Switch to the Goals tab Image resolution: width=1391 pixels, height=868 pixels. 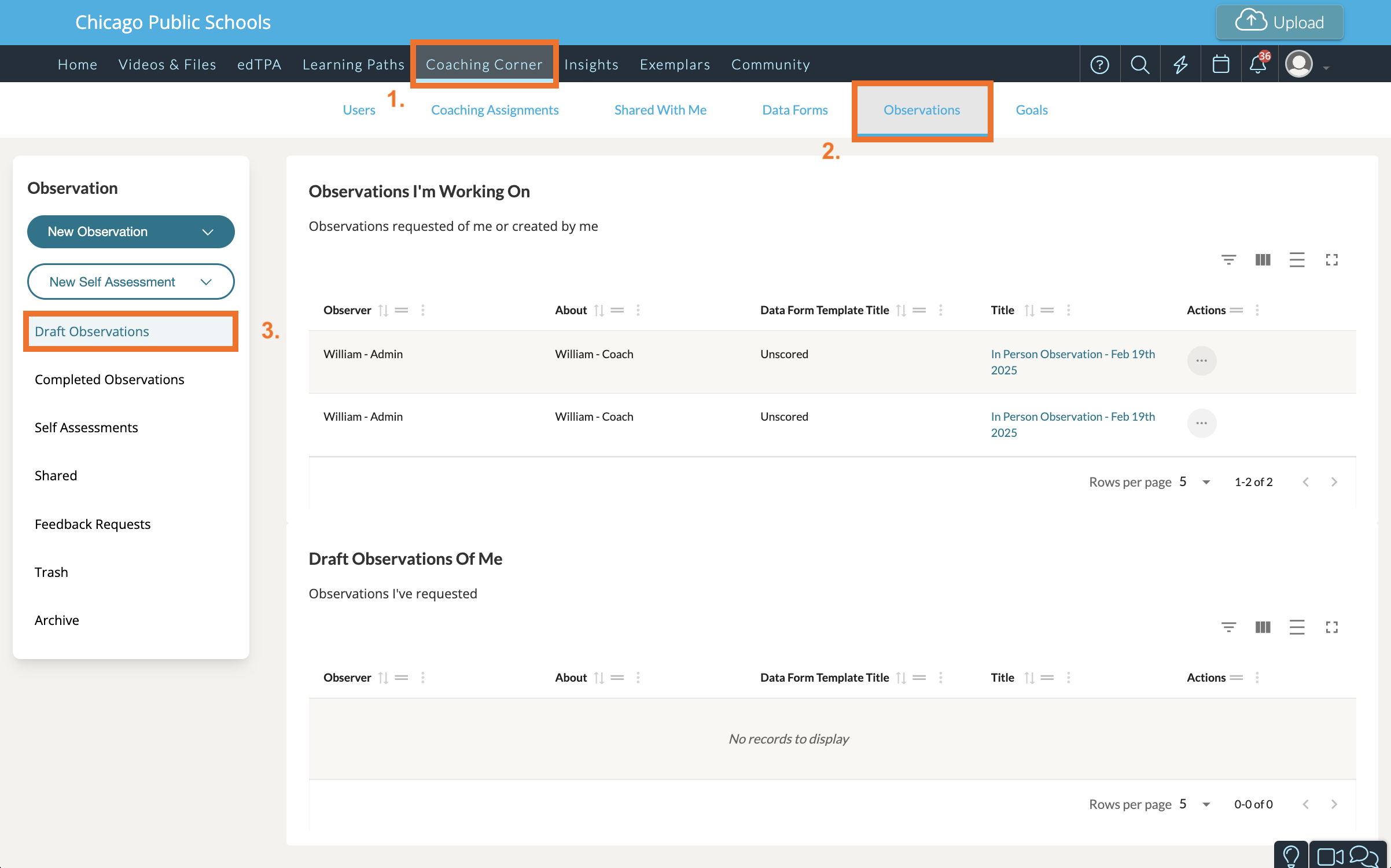point(1031,110)
